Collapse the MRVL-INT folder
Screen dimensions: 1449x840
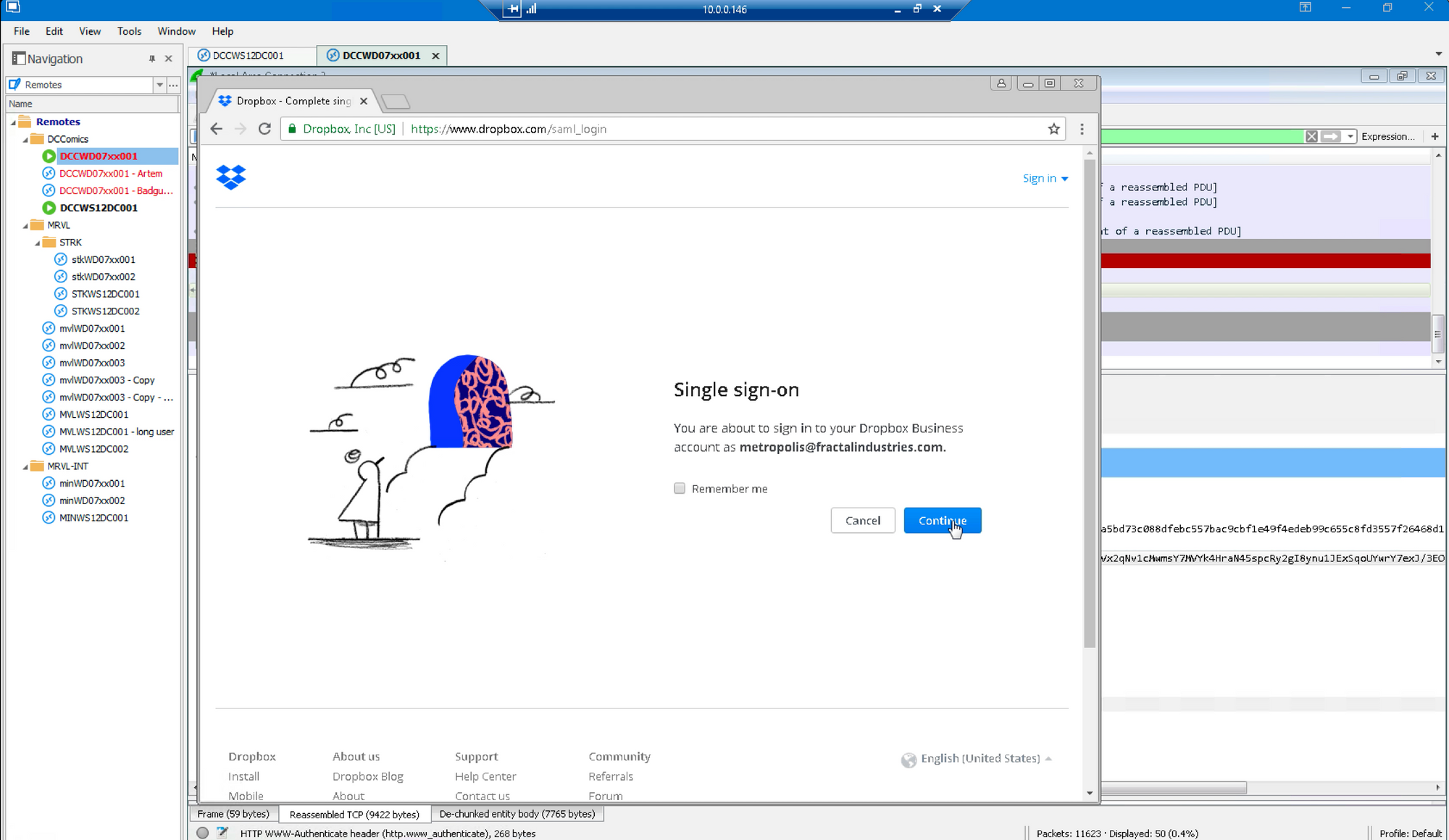coord(25,467)
